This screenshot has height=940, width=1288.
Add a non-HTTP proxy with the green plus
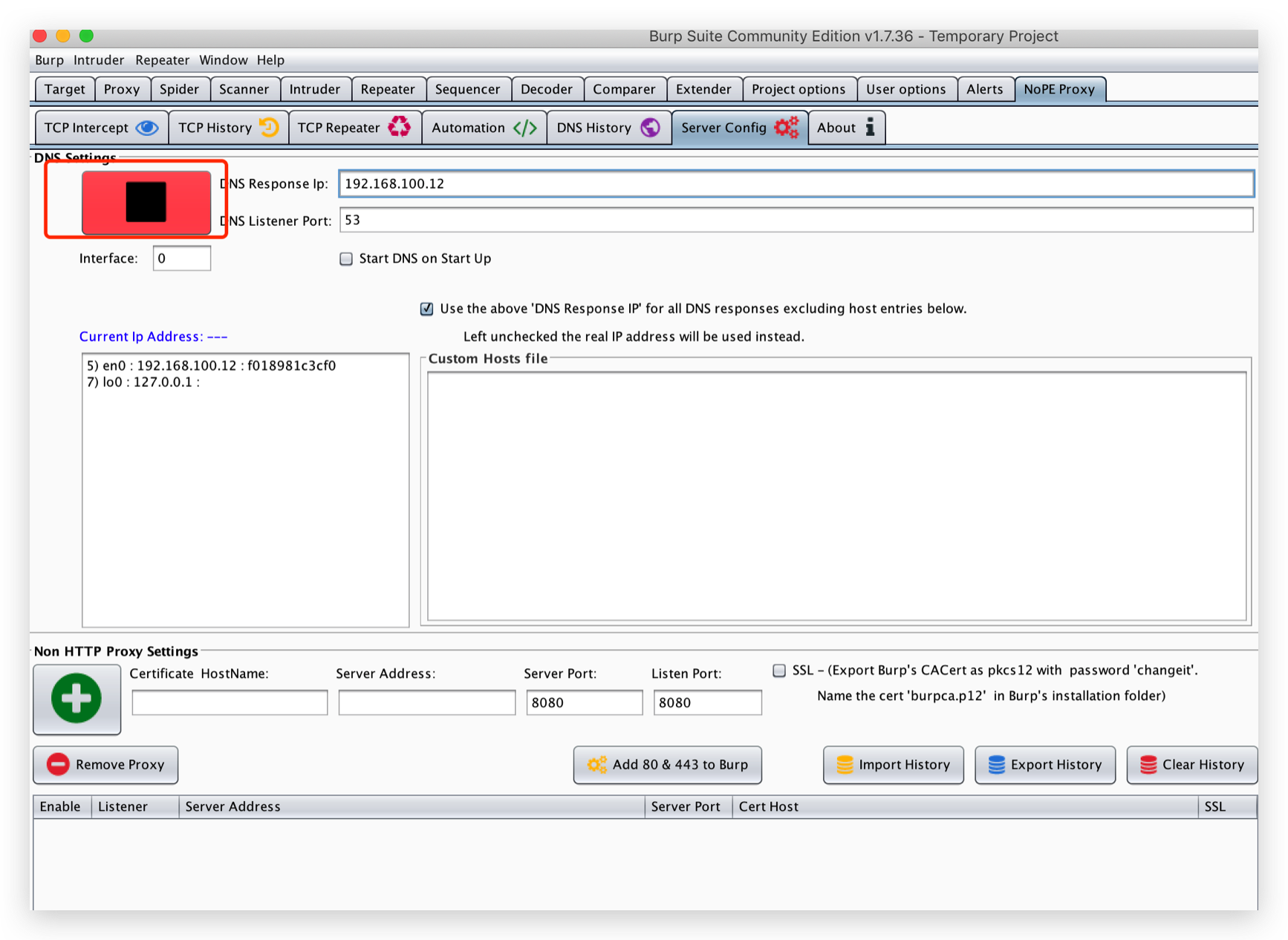77,699
